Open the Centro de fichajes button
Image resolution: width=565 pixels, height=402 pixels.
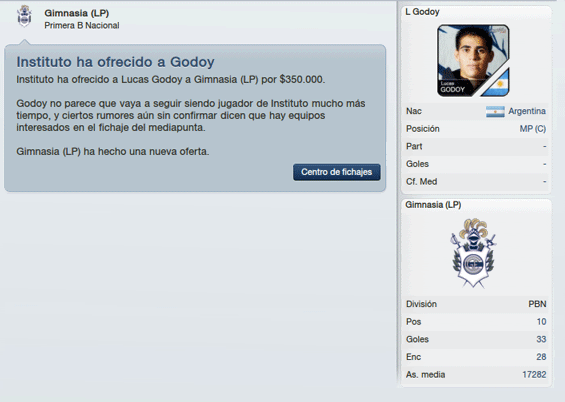[x=337, y=172]
